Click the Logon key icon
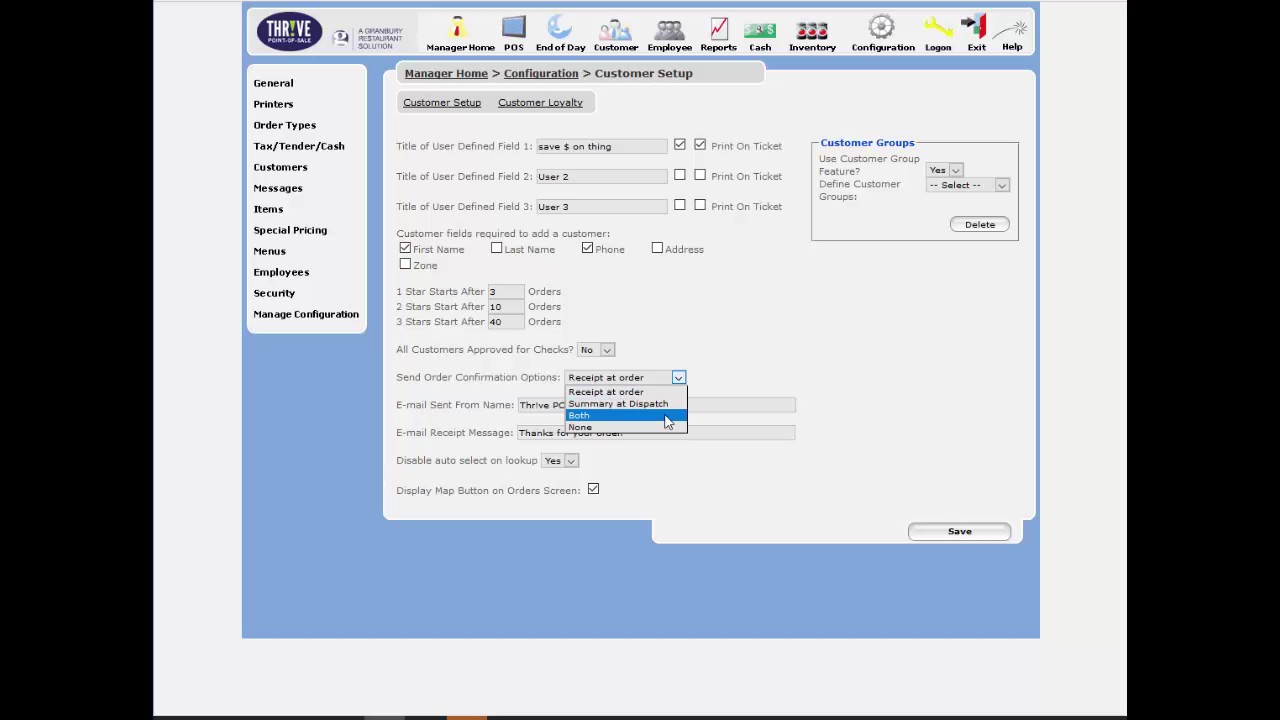This screenshot has height=720, width=1280. [x=938, y=33]
